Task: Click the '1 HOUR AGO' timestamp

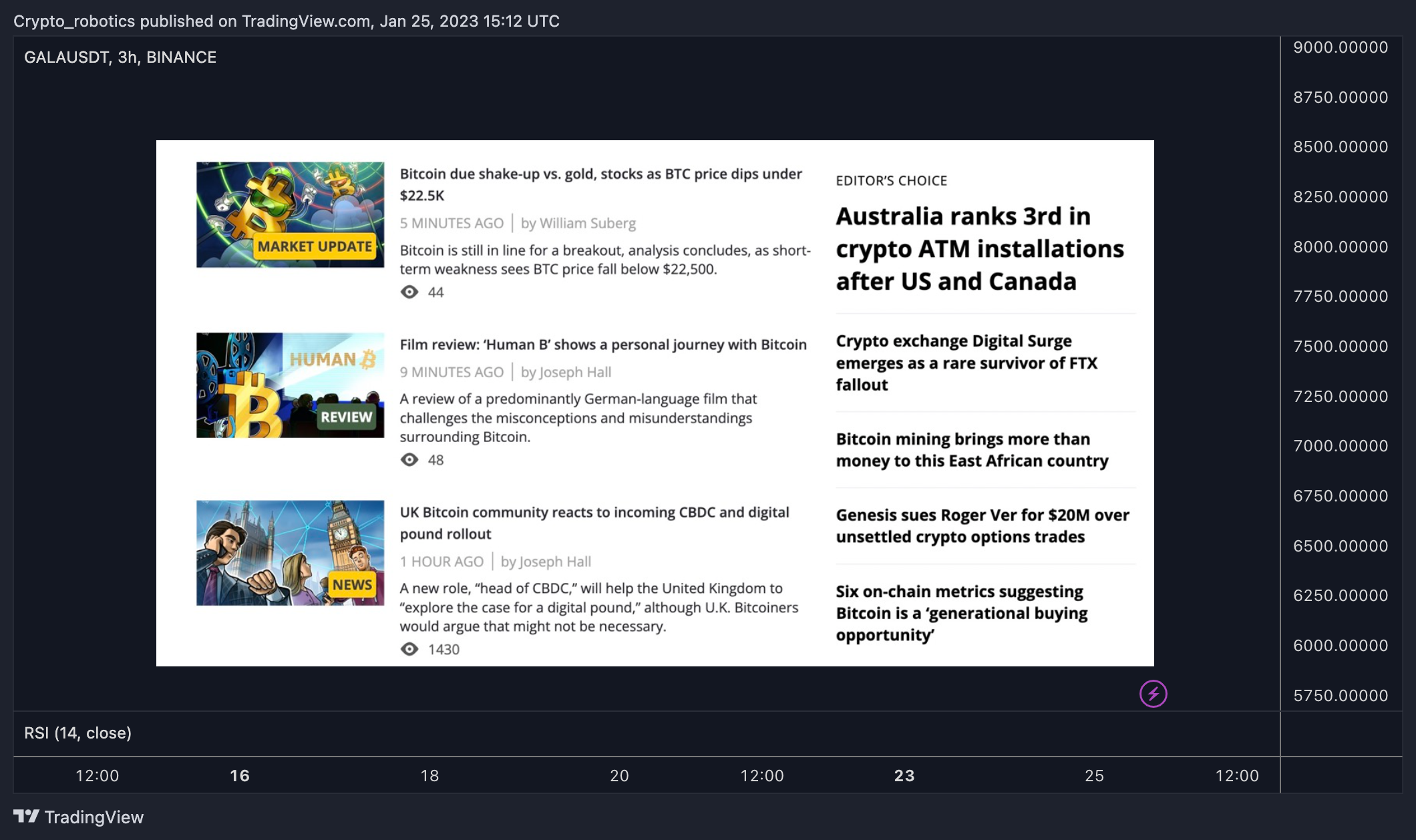Action: [441, 562]
